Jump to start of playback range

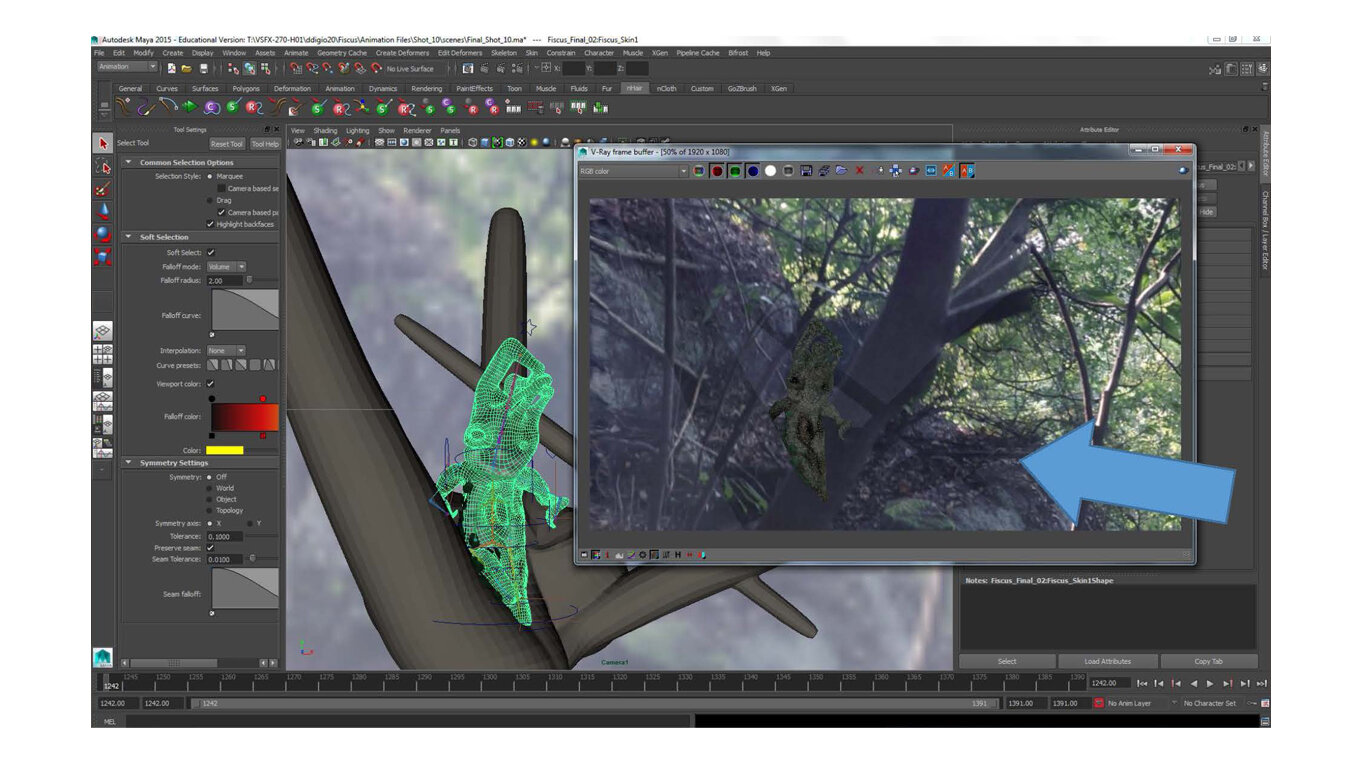click(x=1143, y=683)
